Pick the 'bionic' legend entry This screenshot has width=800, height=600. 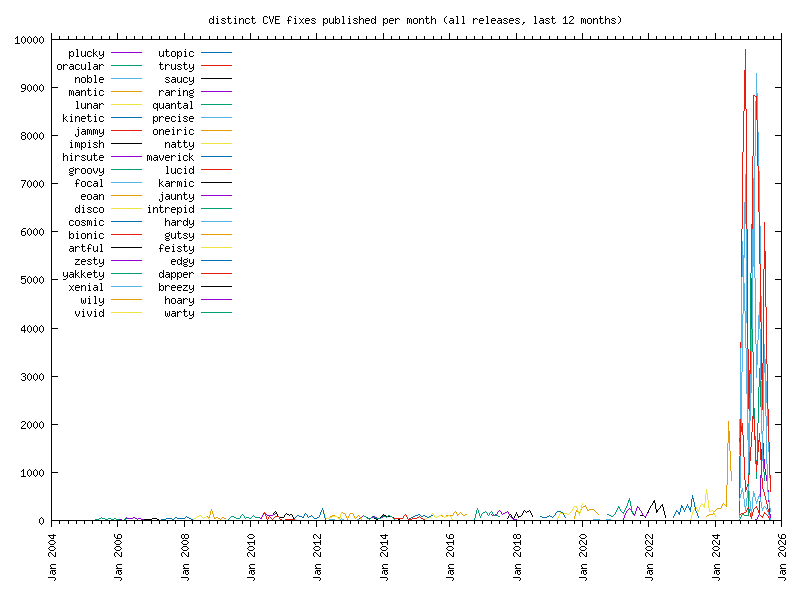point(86,235)
